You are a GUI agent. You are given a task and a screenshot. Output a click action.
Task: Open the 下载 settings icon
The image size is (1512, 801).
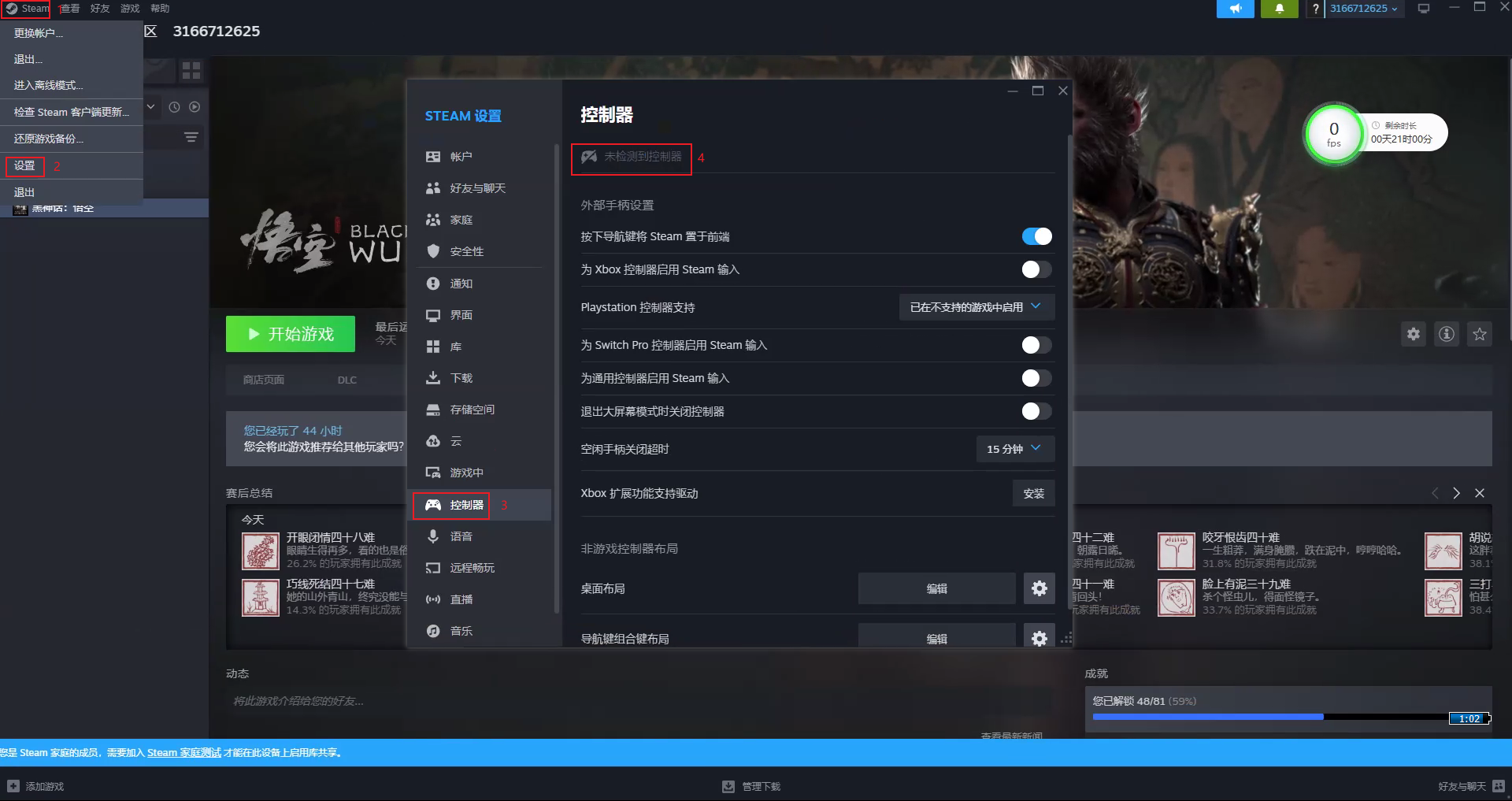tap(433, 378)
